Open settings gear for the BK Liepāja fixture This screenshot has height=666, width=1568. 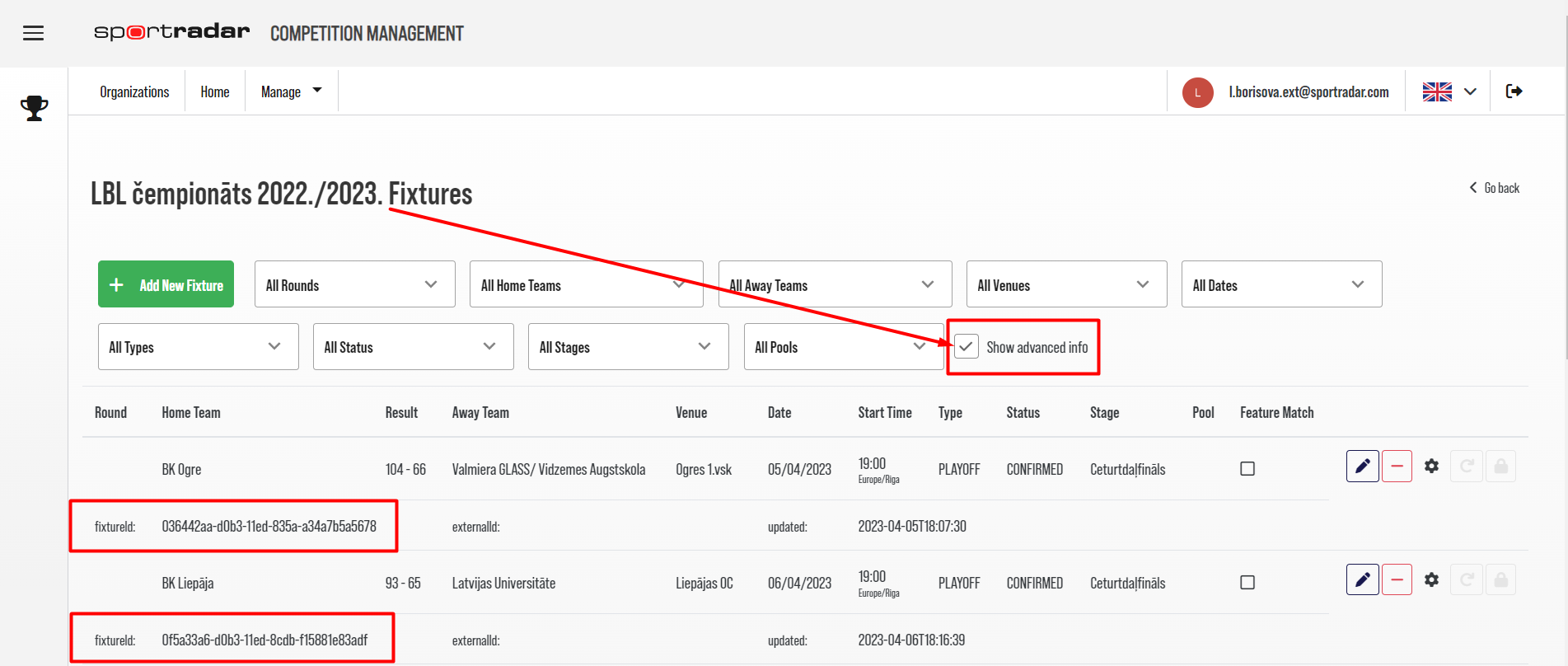pyautogui.click(x=1431, y=580)
